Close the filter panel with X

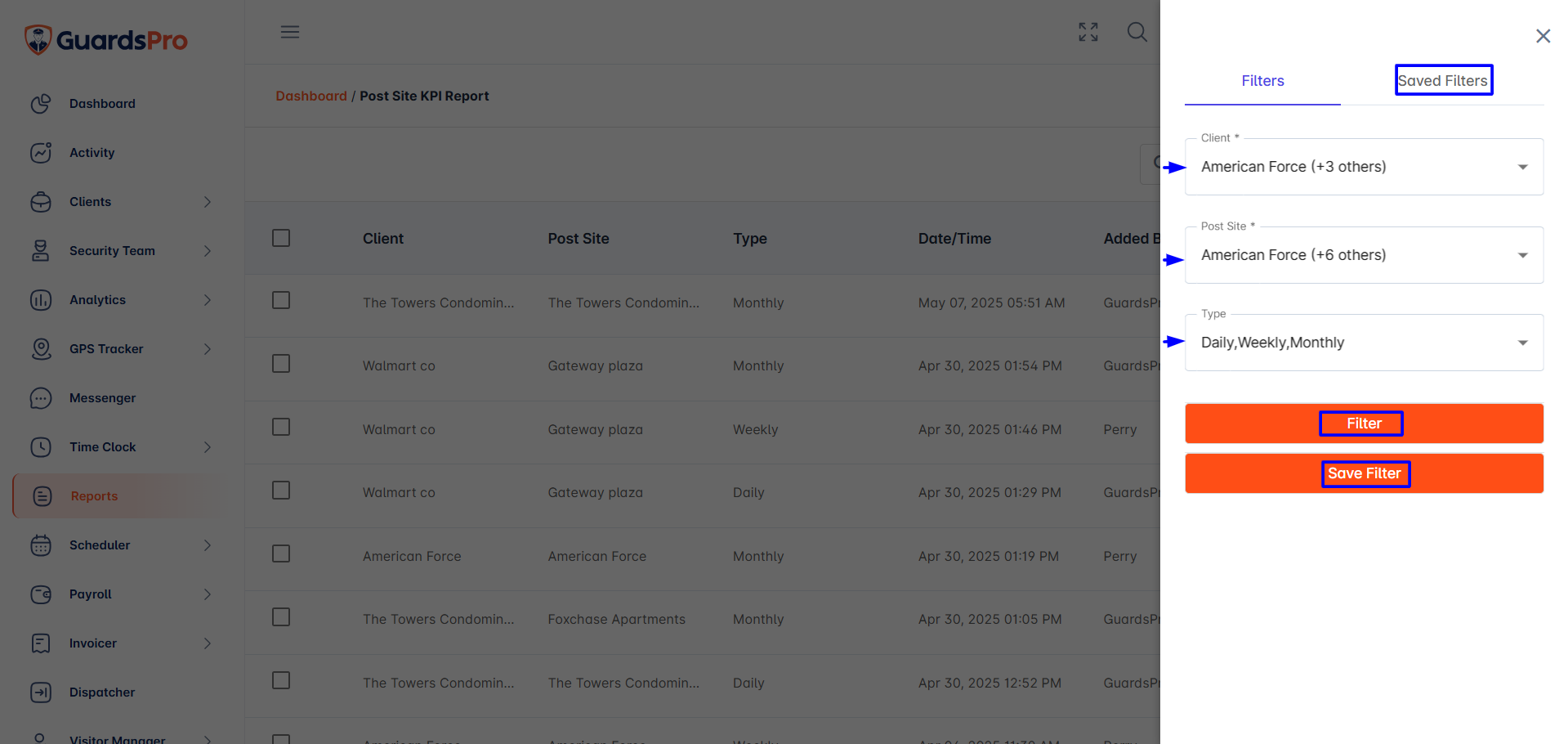tap(1543, 36)
